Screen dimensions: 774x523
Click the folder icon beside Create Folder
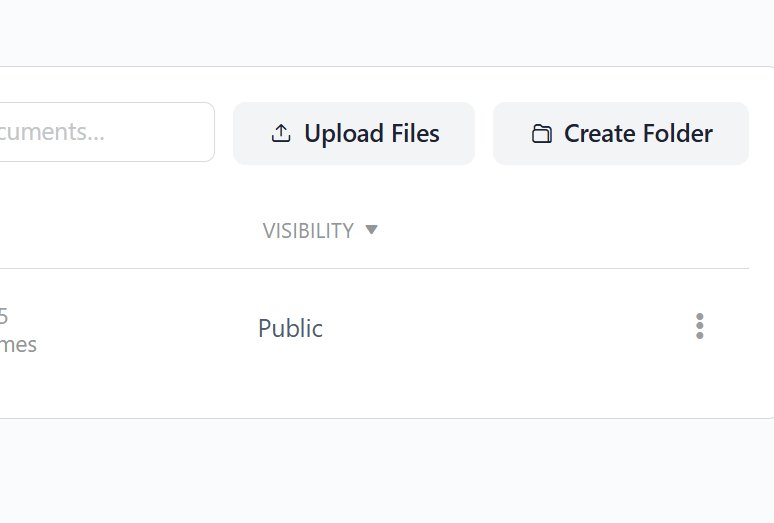tap(541, 134)
